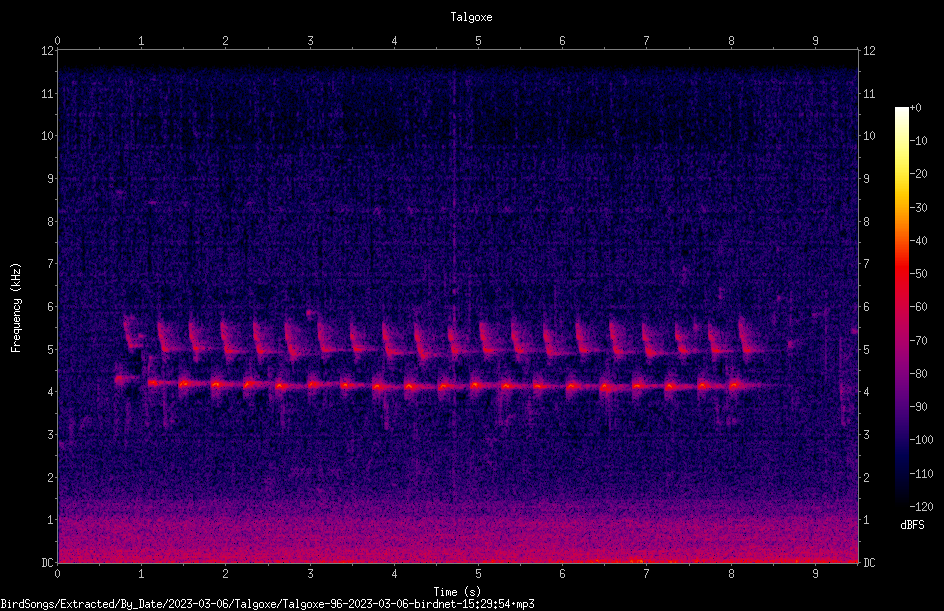Click the first bird call note near 1 second
Screen dimensions: 944x611
125,380
